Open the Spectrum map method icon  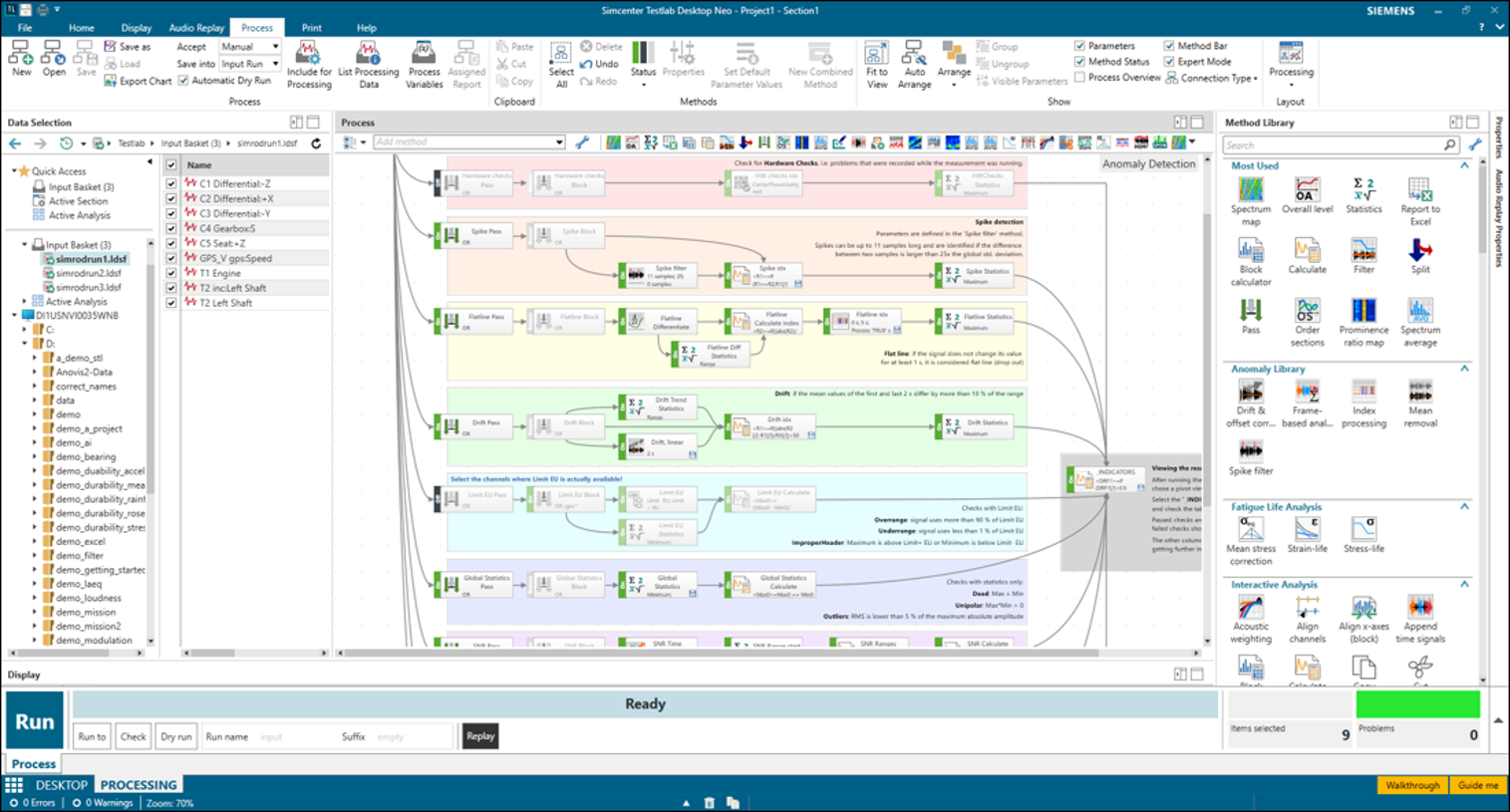[x=1250, y=190]
